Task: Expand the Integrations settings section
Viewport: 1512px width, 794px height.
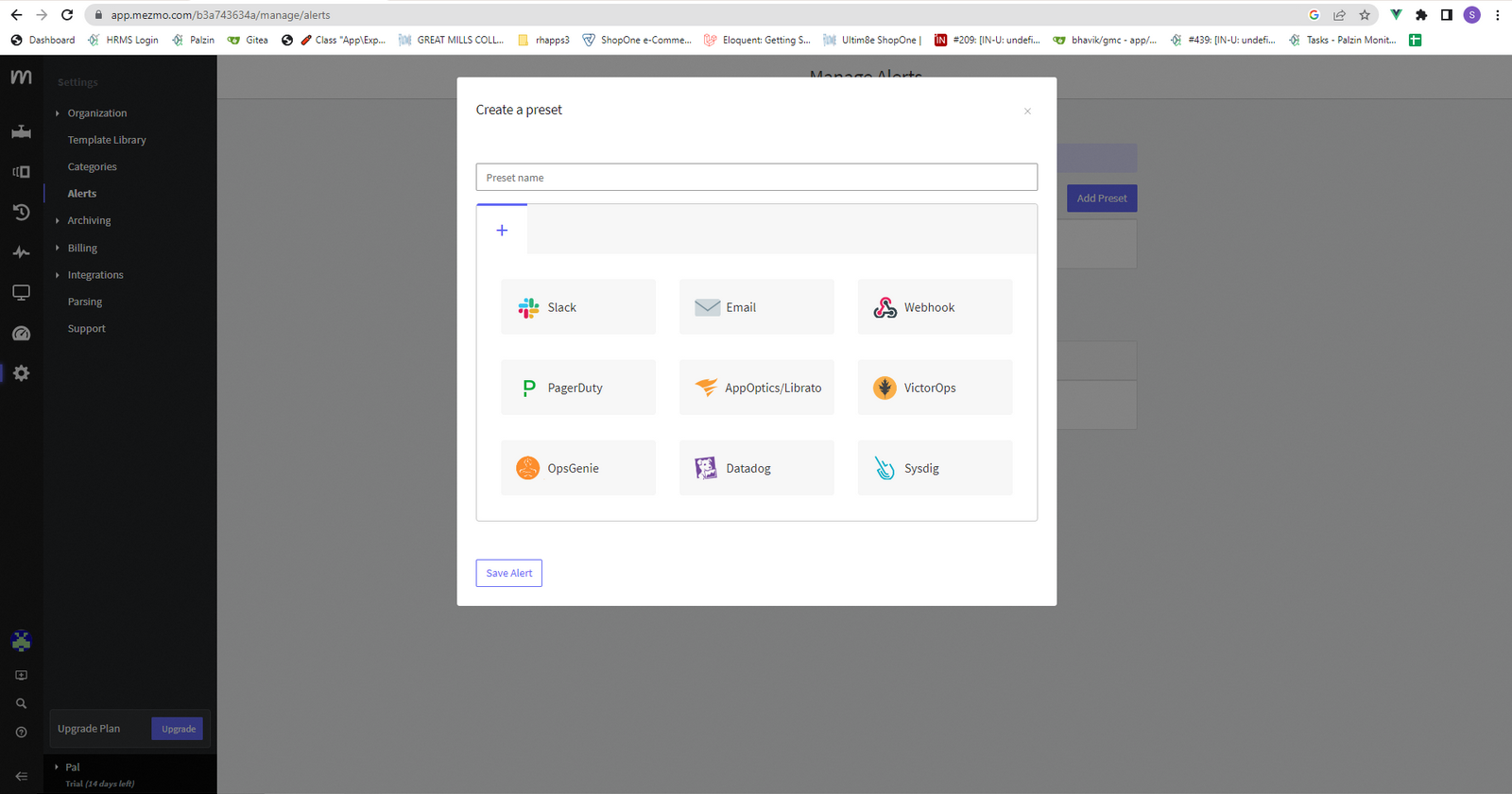Action: 95,275
